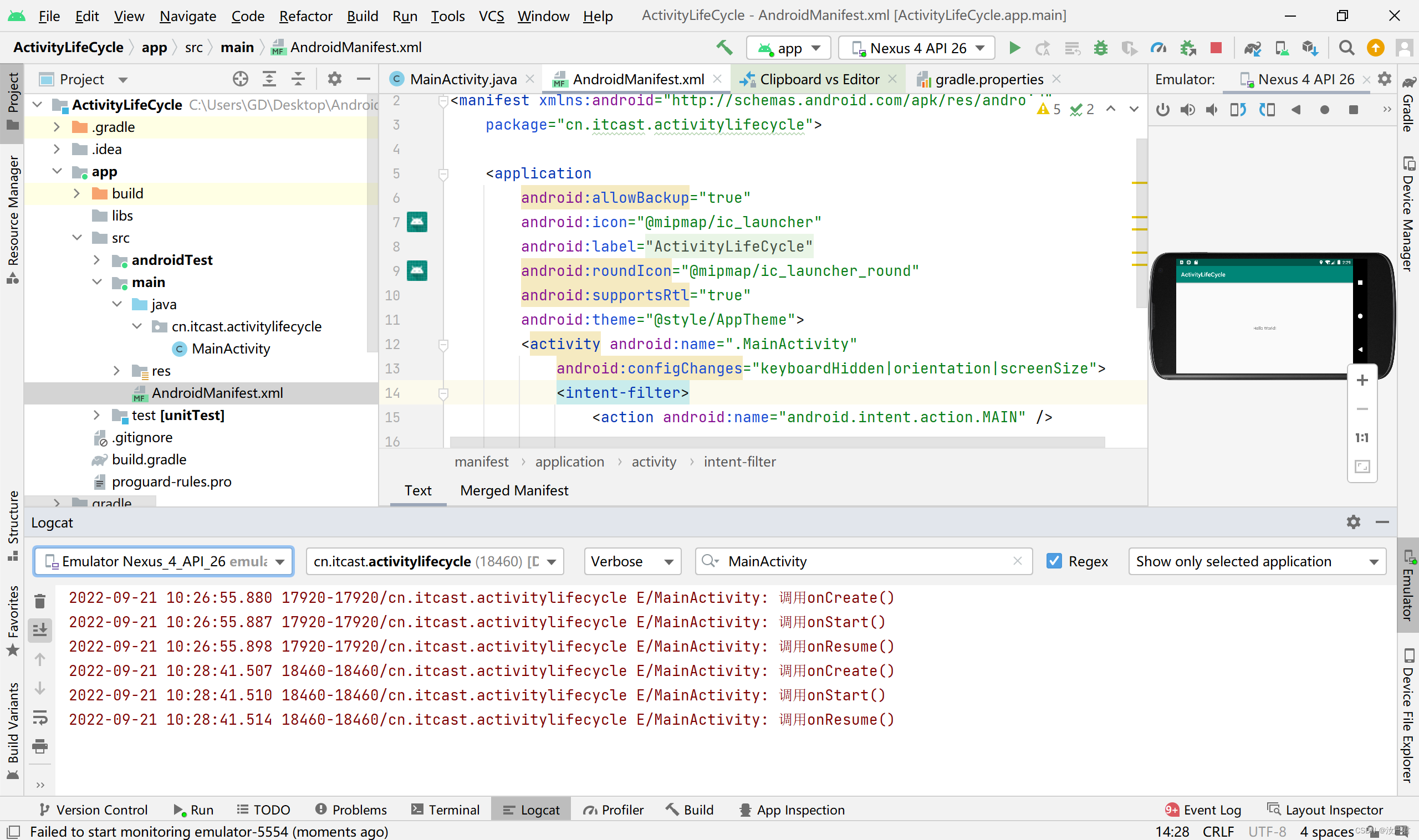
Task: Click the Make Project hammer icon
Action: point(724,48)
